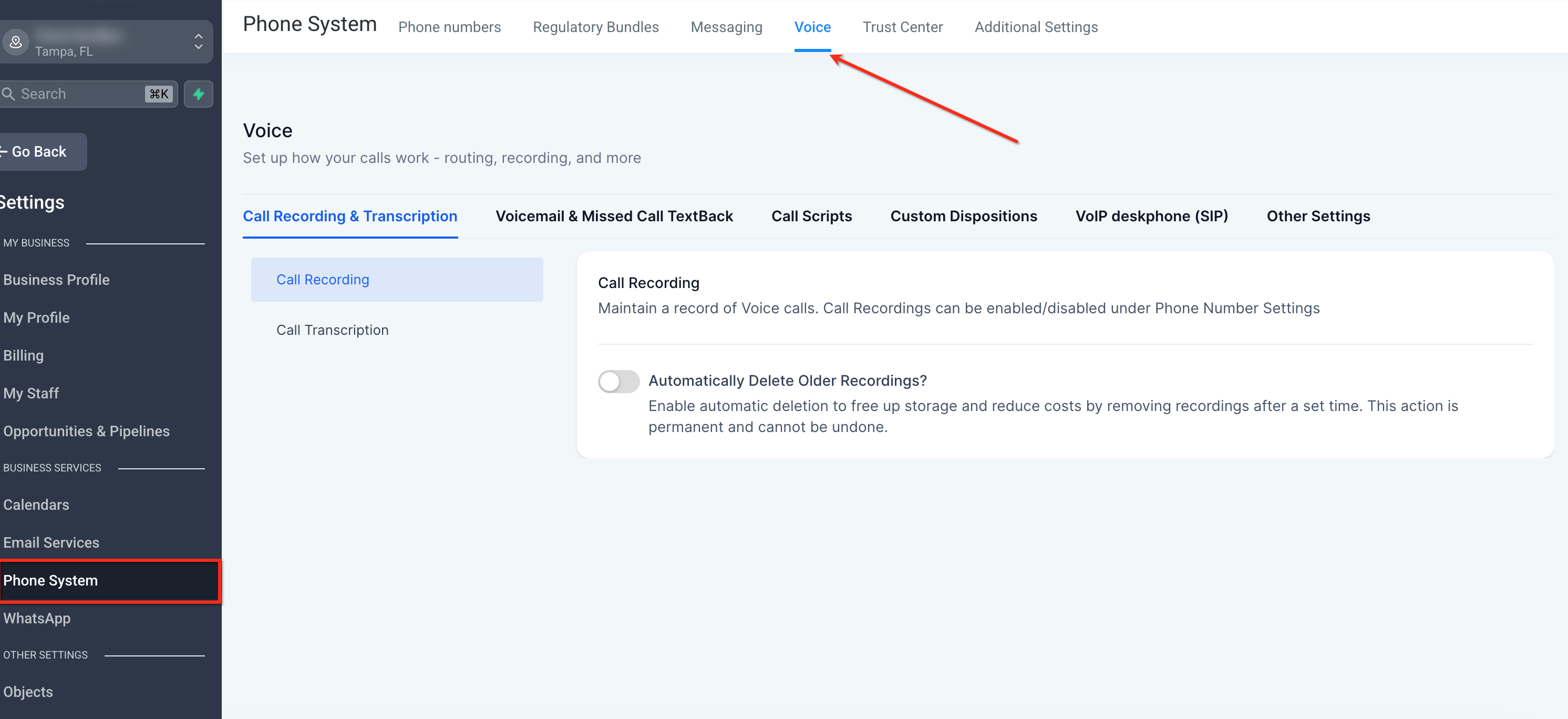Screen dimensions: 1568x719
Task: Open WhatsApp settings in sidebar
Action: (x=37, y=619)
